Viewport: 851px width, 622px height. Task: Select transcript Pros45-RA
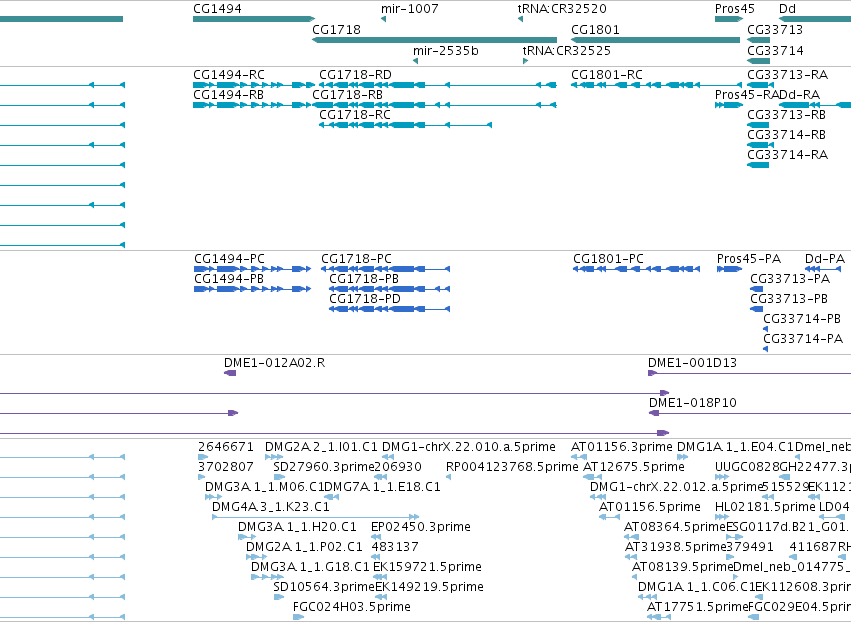coord(729,105)
